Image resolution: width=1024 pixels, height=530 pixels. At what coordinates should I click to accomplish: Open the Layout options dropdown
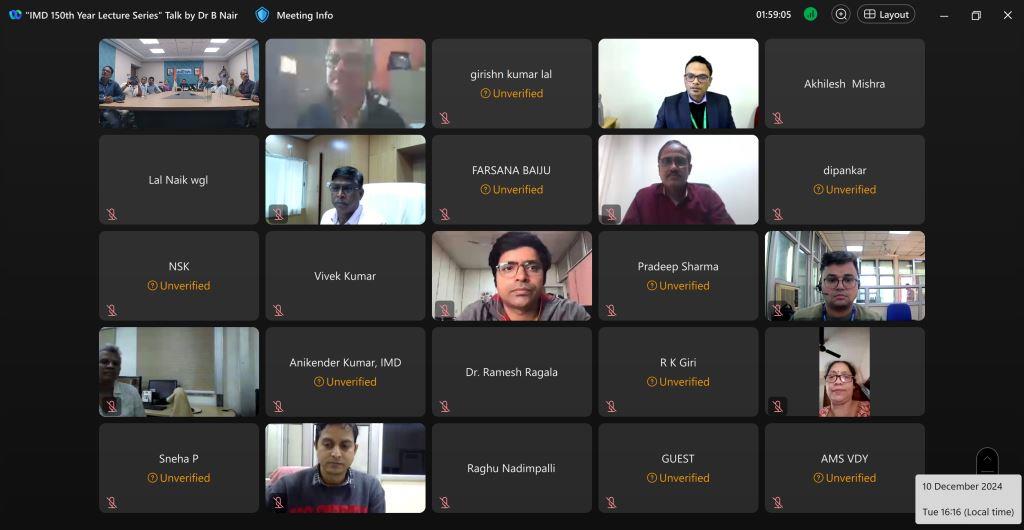(886, 14)
